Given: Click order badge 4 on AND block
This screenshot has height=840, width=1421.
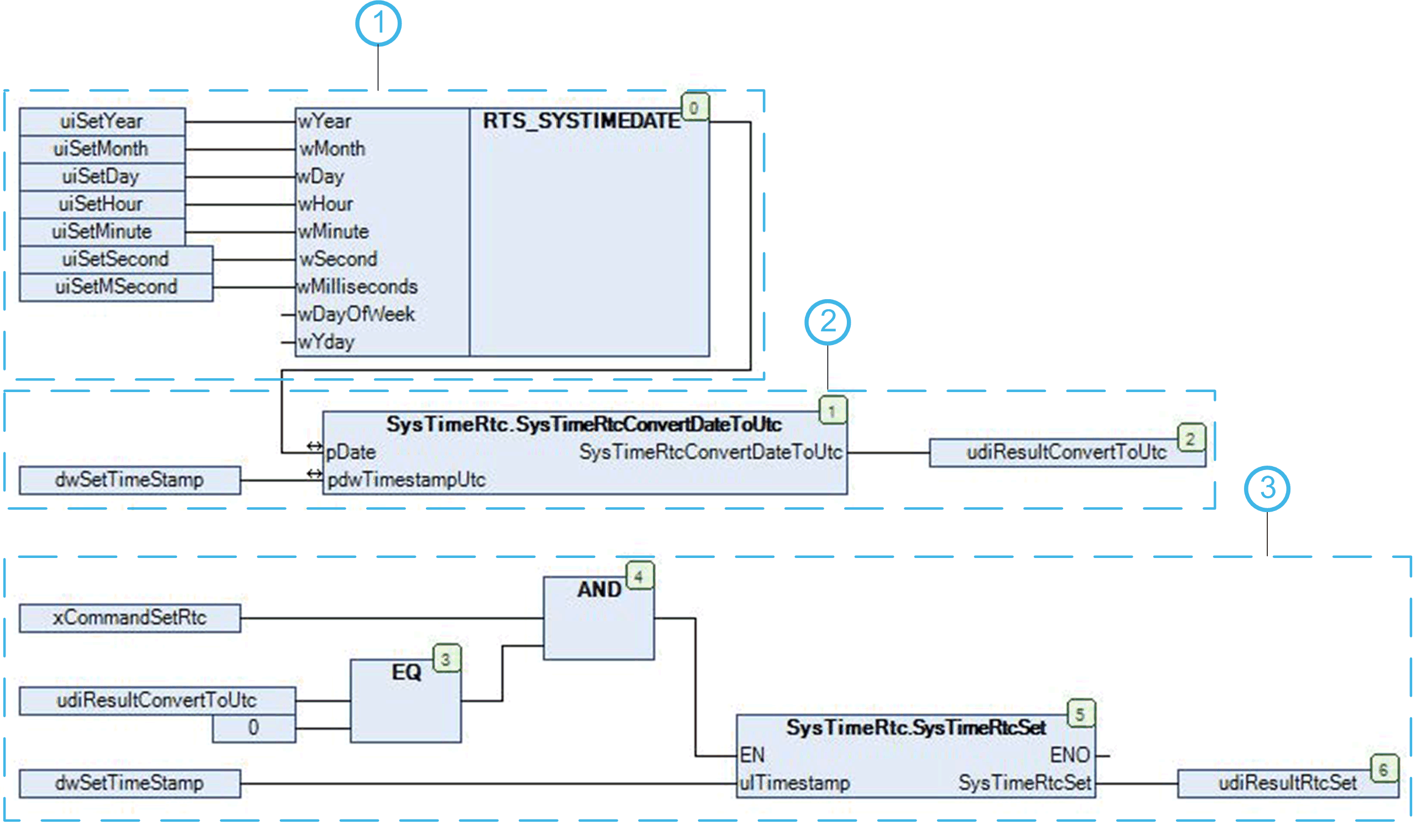Looking at the screenshot, I should (639, 577).
